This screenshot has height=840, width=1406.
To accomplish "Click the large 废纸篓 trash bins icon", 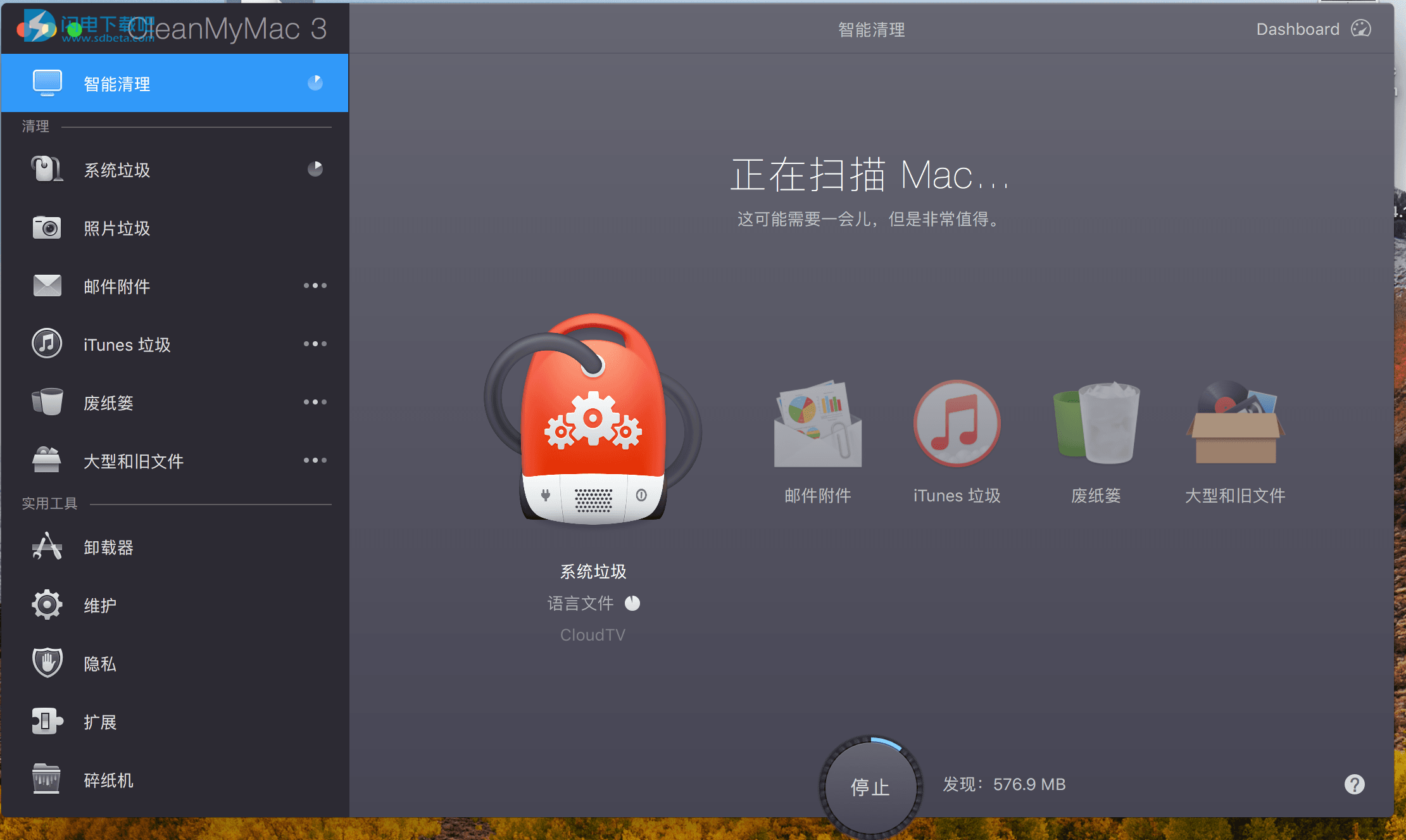I will (x=1096, y=423).
